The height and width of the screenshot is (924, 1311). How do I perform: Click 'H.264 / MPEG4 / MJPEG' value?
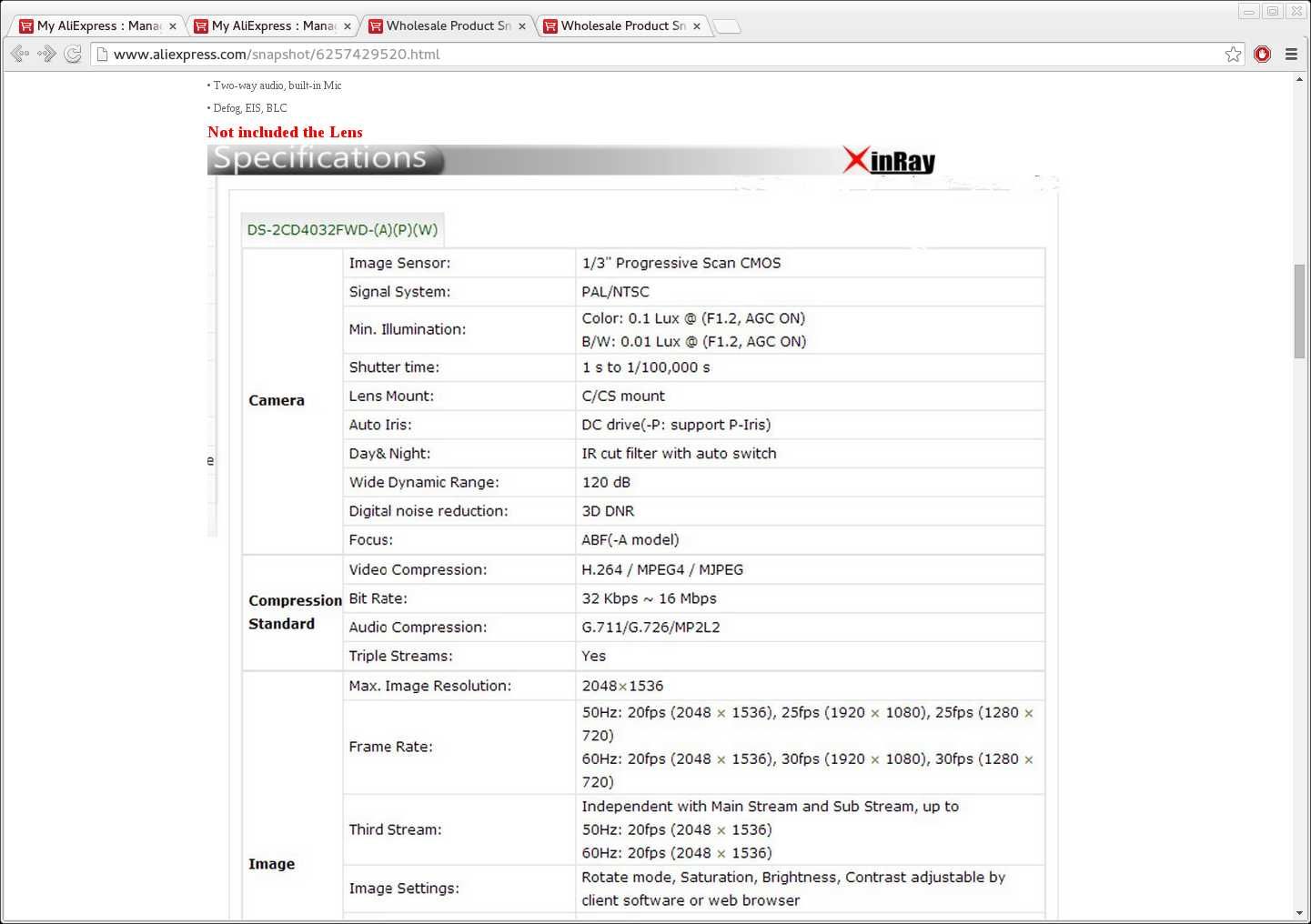(662, 570)
